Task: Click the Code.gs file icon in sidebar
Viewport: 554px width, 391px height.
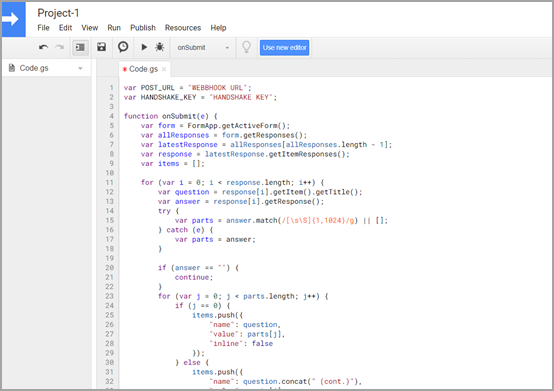Action: coord(12,68)
